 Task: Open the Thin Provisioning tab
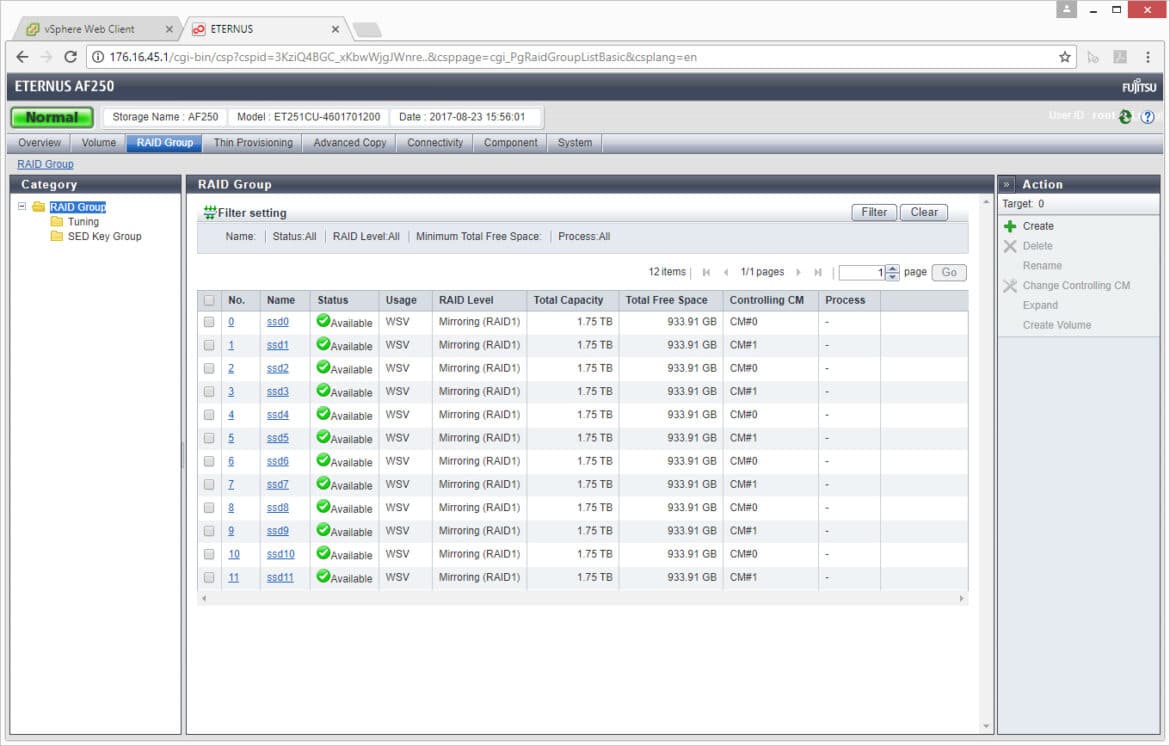253,142
